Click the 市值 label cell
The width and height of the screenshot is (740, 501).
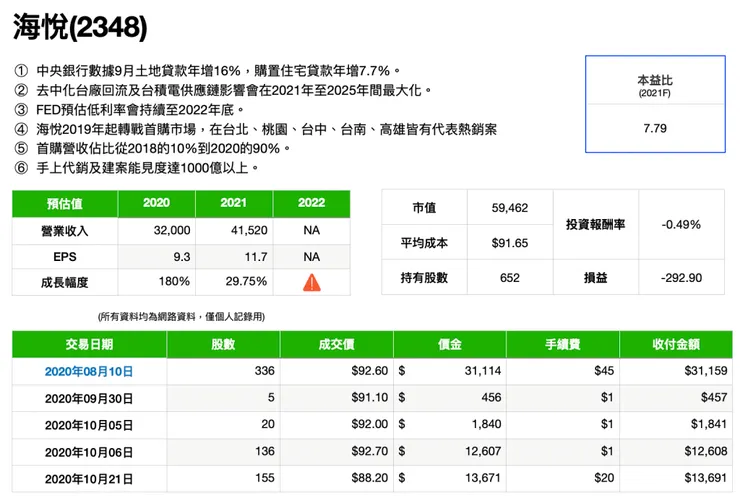click(424, 208)
